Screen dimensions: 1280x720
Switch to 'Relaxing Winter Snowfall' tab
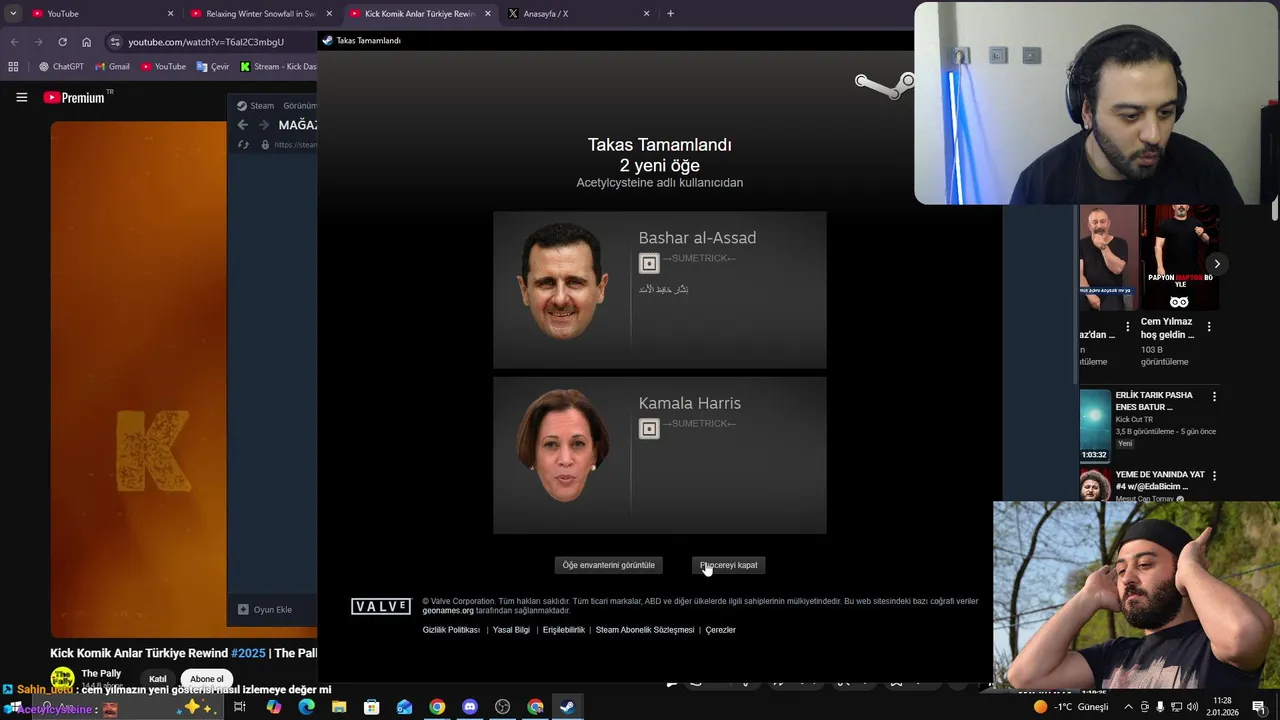260,14
